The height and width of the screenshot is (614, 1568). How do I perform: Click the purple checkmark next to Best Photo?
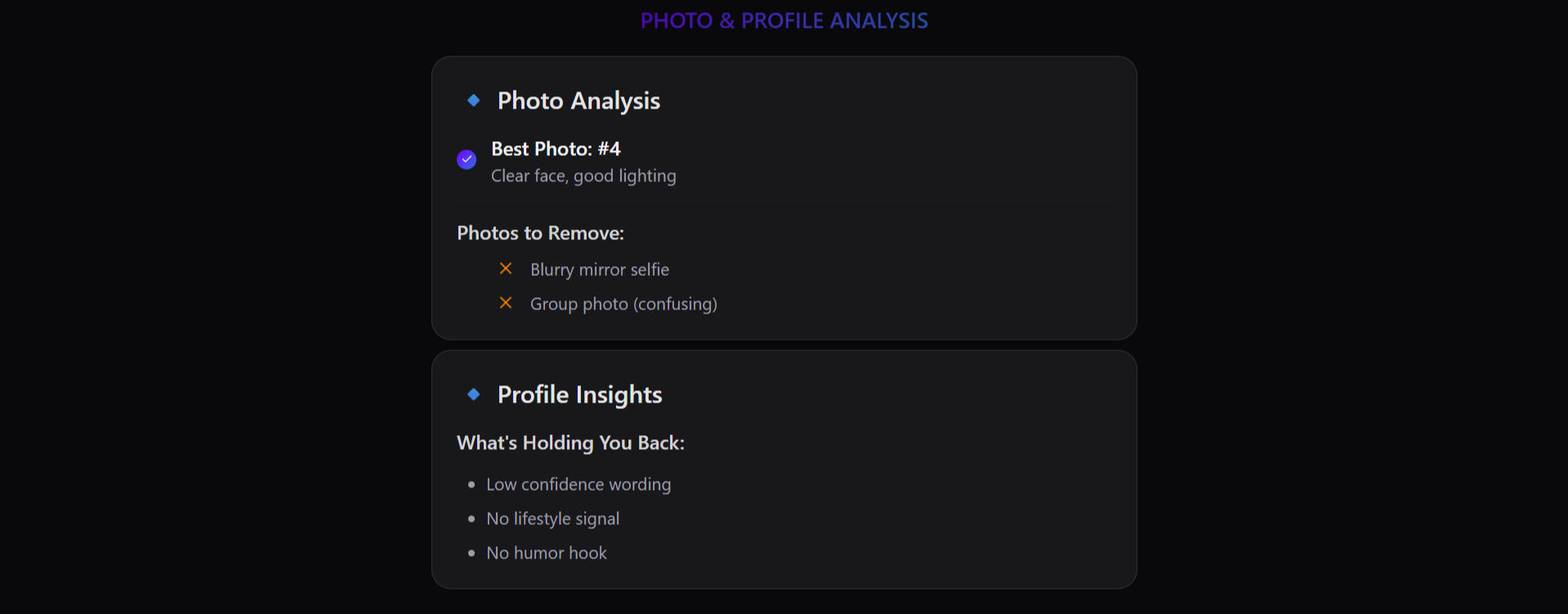(467, 159)
